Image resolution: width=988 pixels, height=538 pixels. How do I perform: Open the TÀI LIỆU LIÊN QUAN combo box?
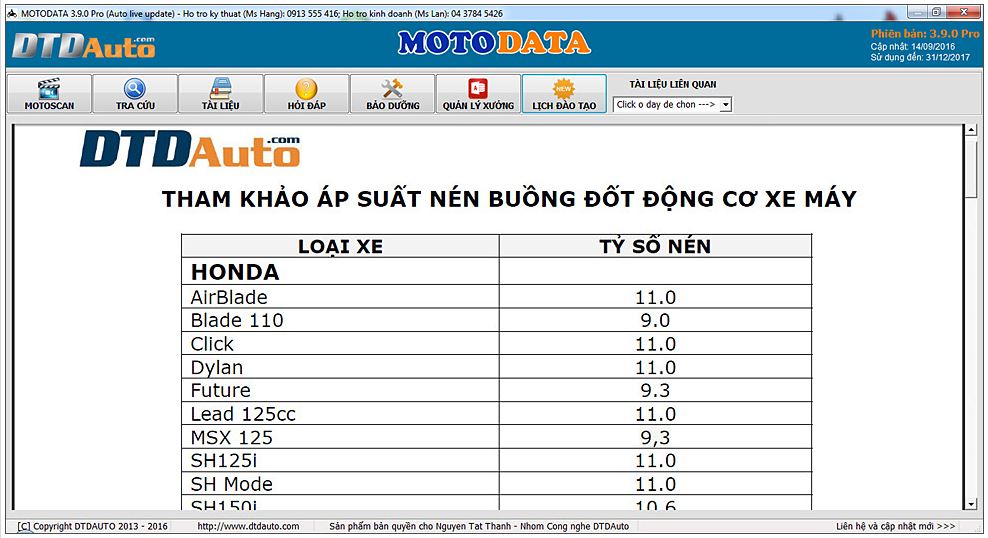672,105
